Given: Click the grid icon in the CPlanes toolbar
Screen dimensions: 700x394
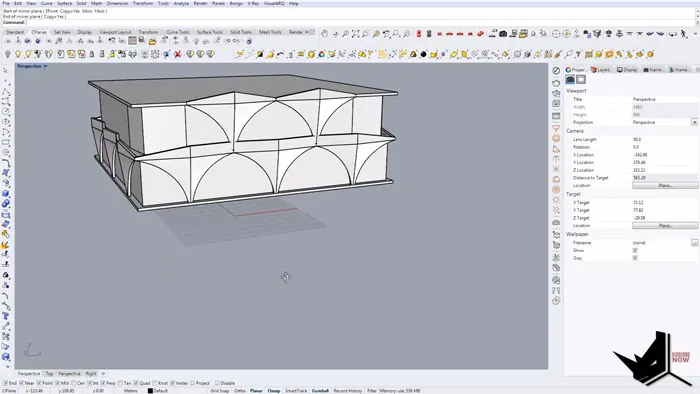Looking at the screenshot, I should point(133,41).
